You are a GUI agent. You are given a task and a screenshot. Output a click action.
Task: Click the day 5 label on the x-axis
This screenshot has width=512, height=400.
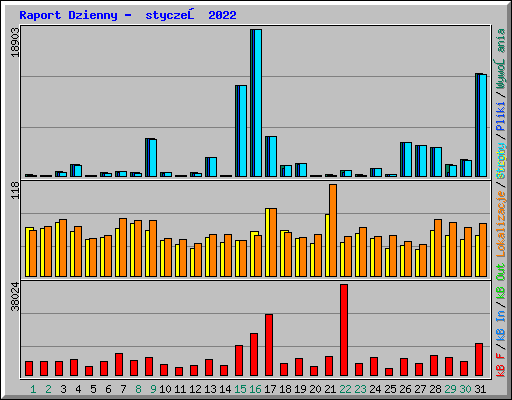(x=93, y=389)
